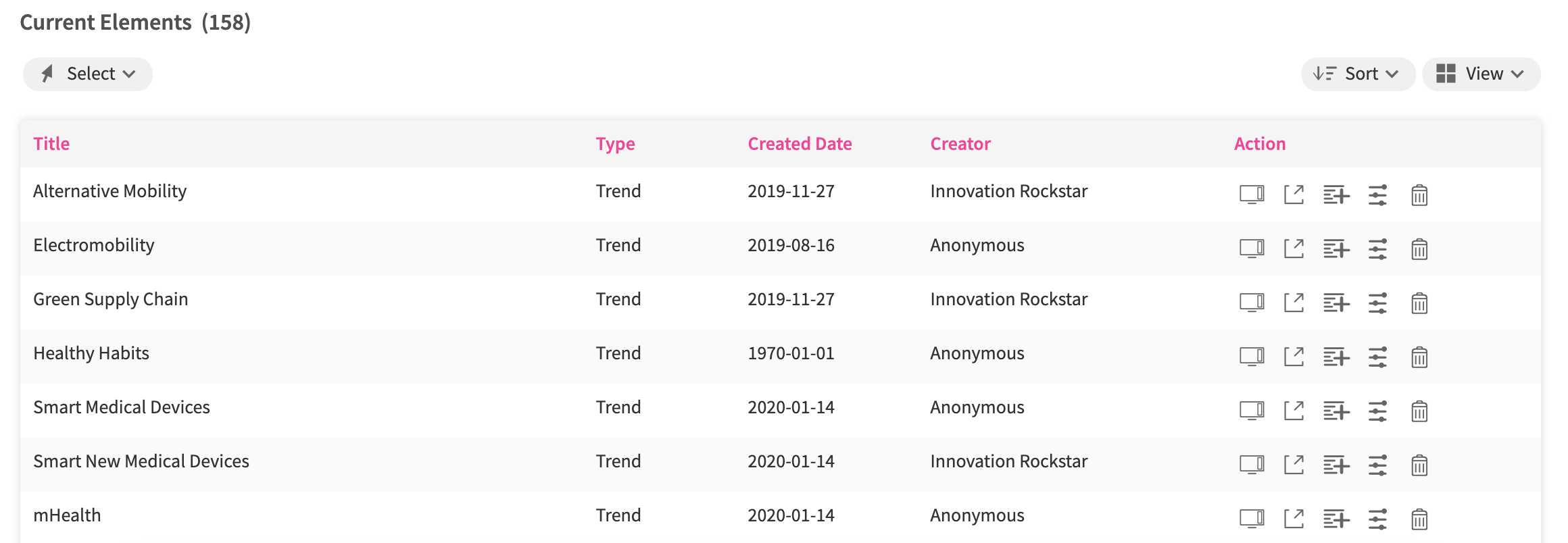The height and width of the screenshot is (543, 1568).
Task: Click add-to-list icon for Green Supply Chain
Action: pos(1336,303)
